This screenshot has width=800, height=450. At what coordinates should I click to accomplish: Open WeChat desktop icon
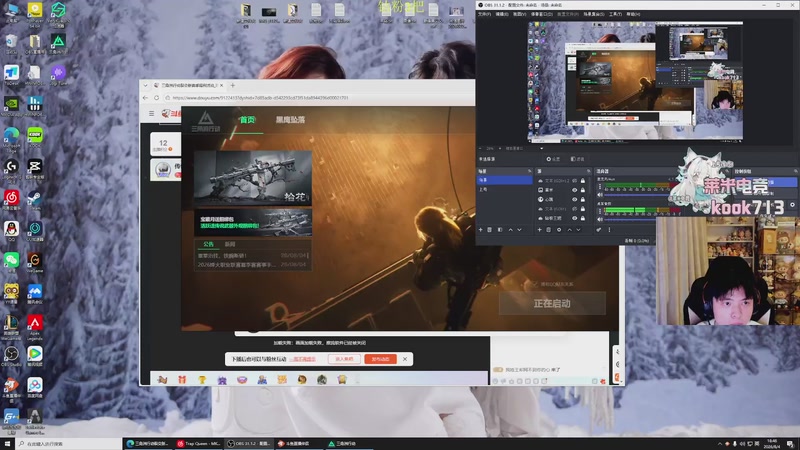click(11, 262)
